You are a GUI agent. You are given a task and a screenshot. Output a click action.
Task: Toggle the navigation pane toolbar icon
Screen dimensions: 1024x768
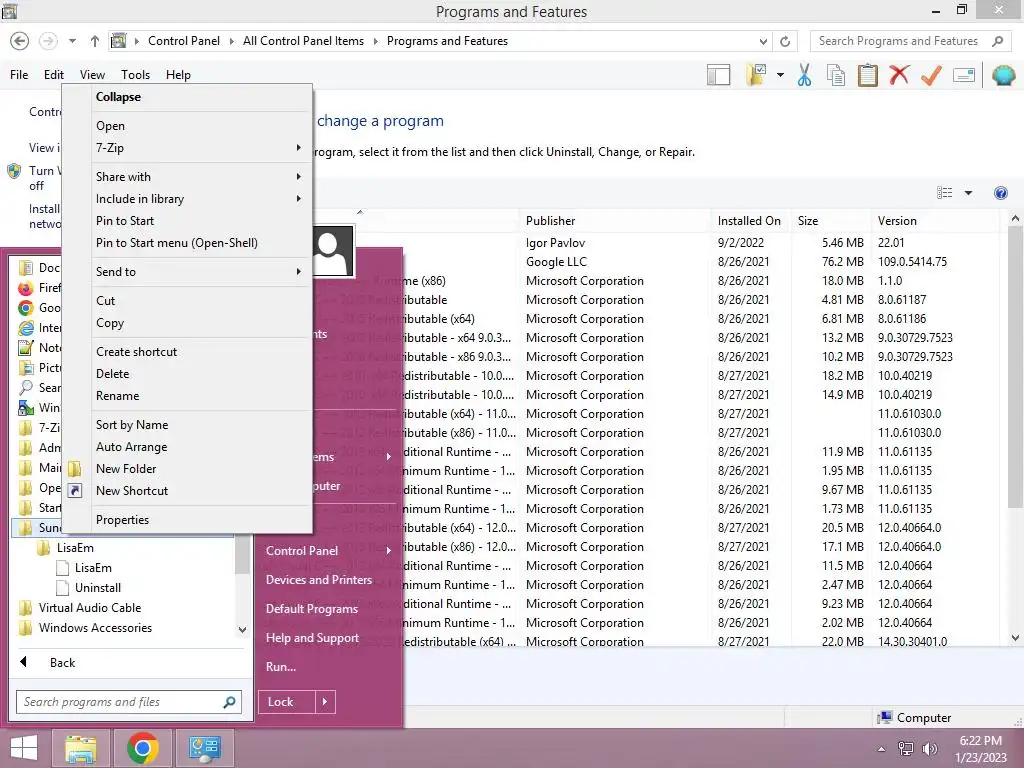coord(718,75)
